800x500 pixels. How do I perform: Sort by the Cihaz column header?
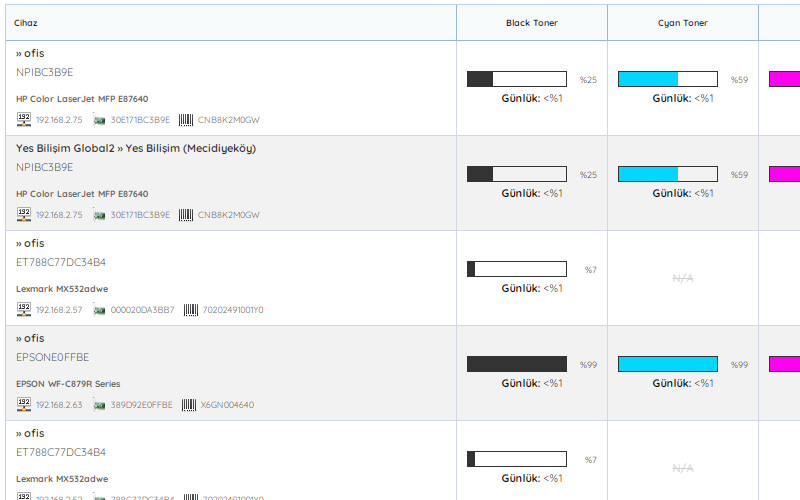[26, 22]
